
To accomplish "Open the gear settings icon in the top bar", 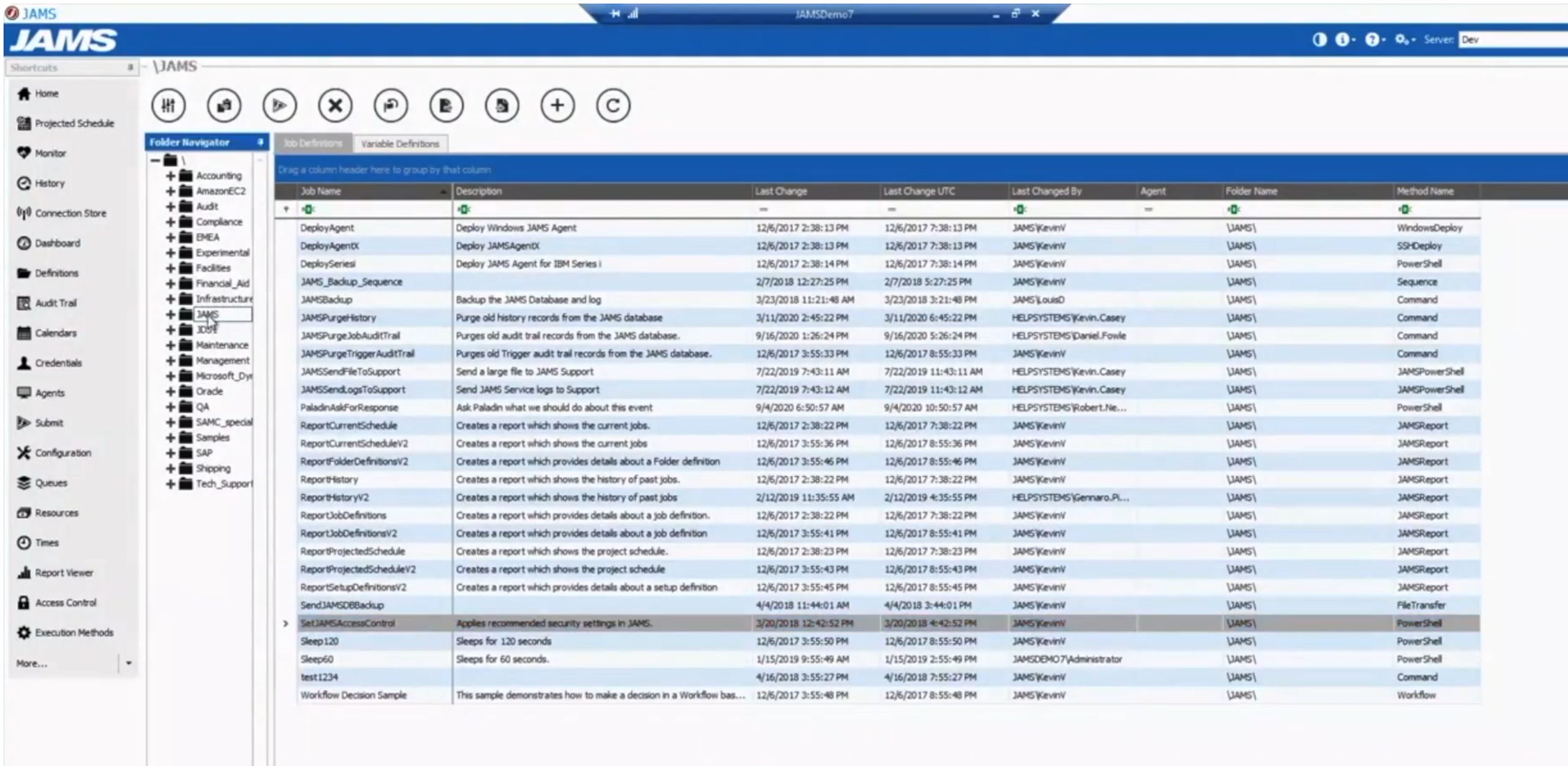I will pyautogui.click(x=1401, y=40).
